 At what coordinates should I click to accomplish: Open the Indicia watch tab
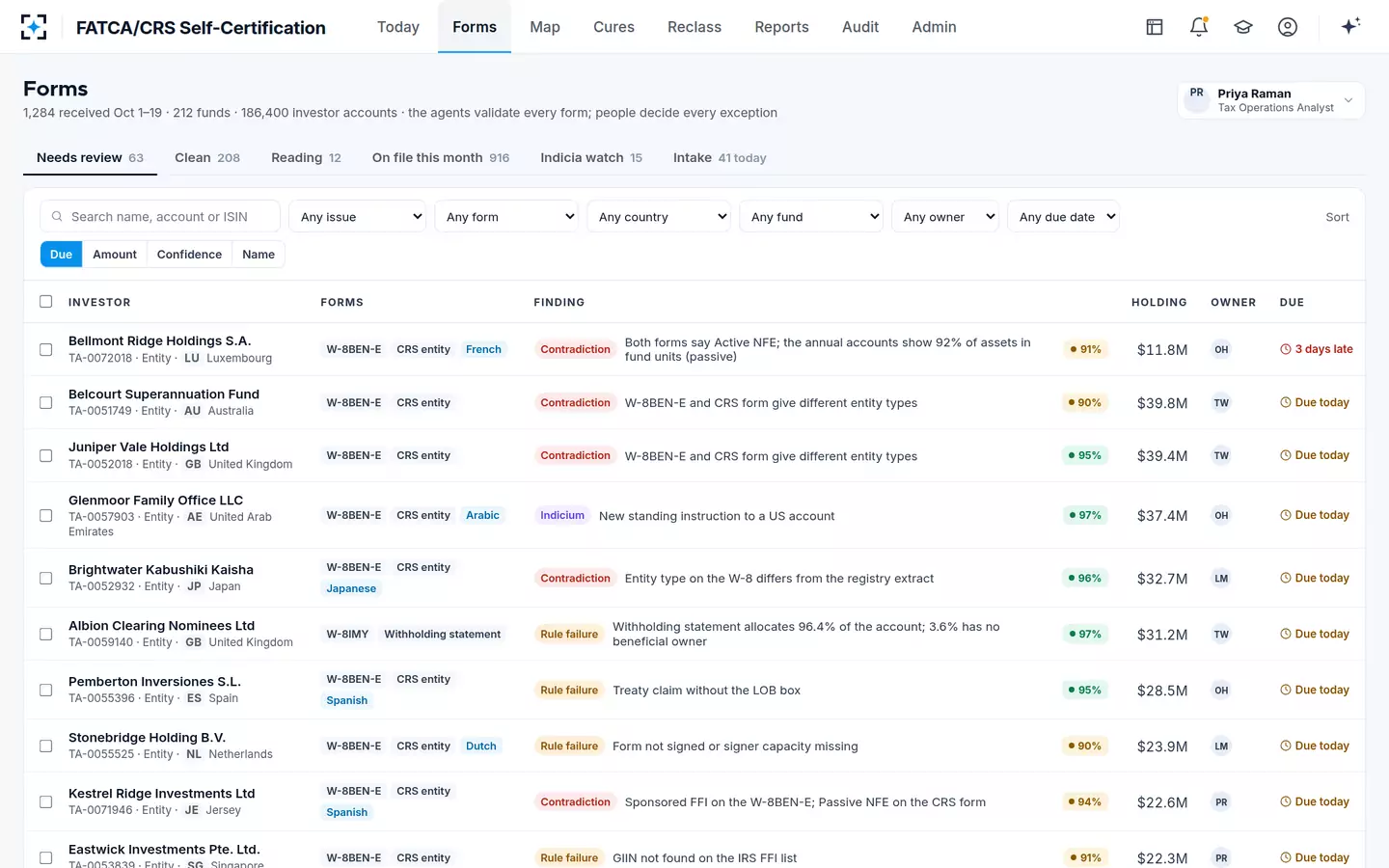click(591, 158)
